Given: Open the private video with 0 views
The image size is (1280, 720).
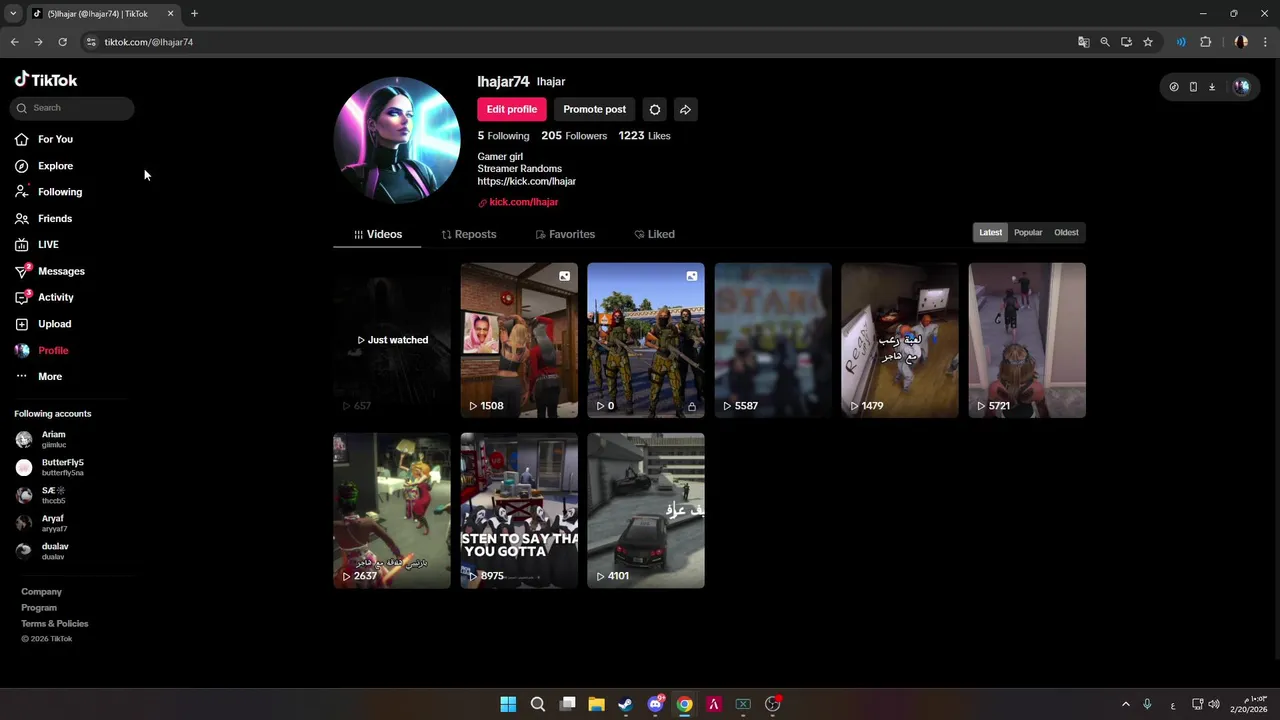Looking at the screenshot, I should (x=646, y=340).
